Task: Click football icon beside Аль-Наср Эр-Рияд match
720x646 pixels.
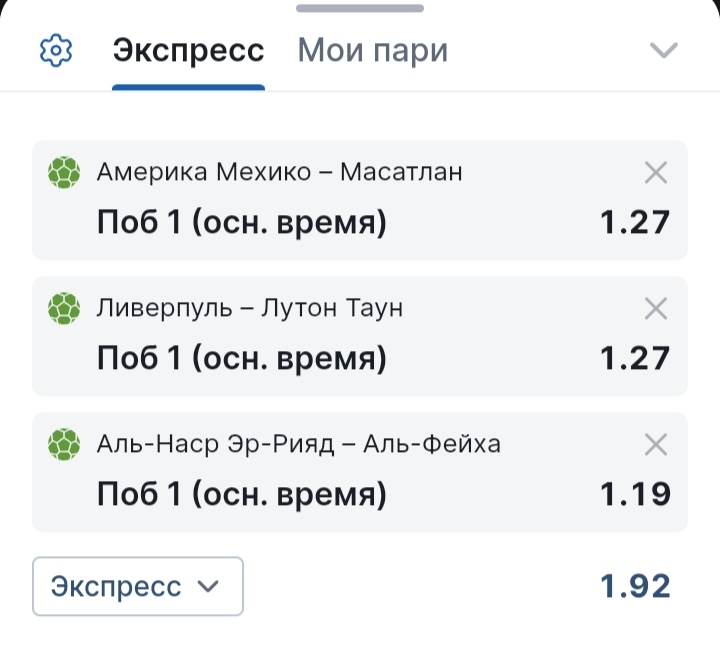Action: 64,443
